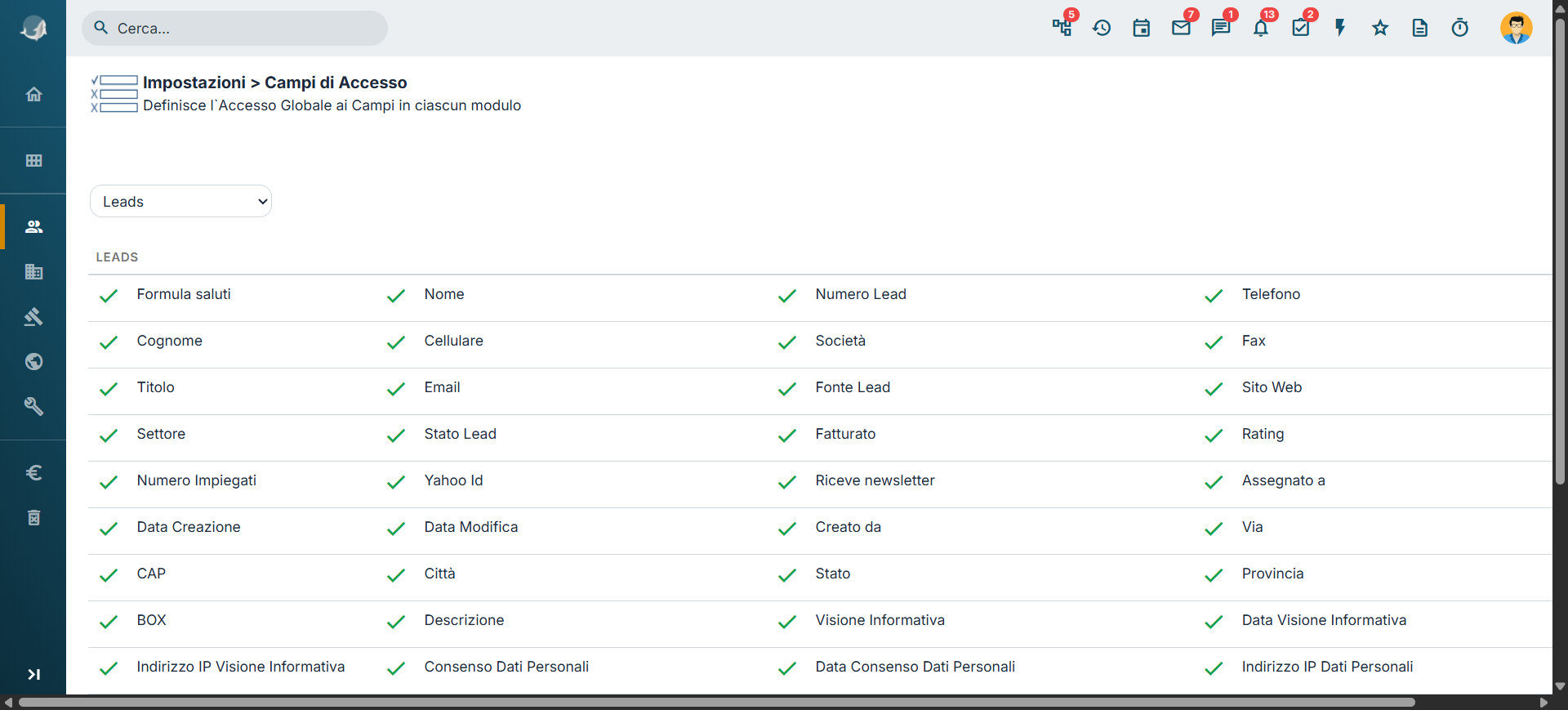Click the Impostazioni breadcrumb heading
Viewport: 1568px width, 710px height.
pos(194,83)
